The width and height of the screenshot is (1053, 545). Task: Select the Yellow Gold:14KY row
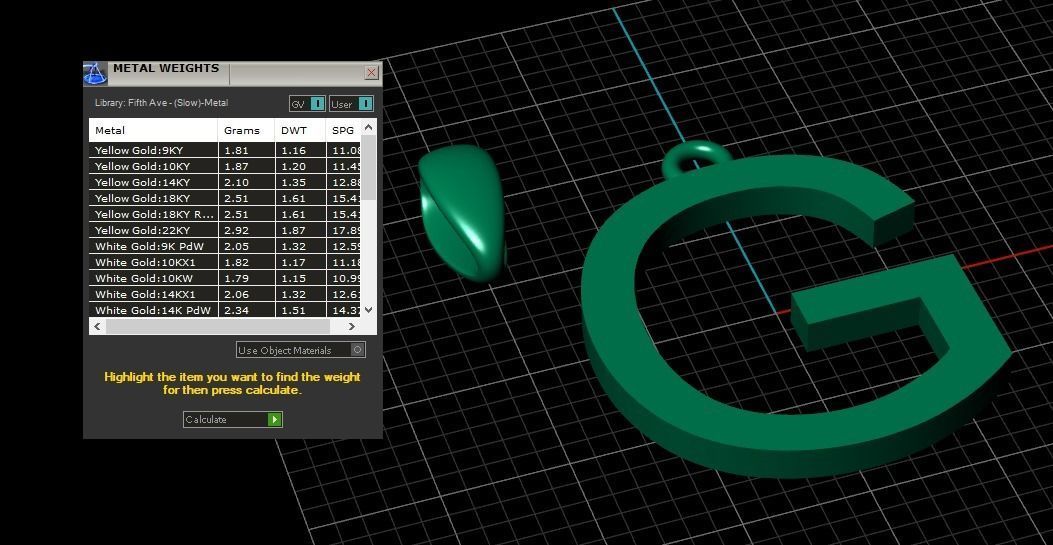pyautogui.click(x=225, y=183)
